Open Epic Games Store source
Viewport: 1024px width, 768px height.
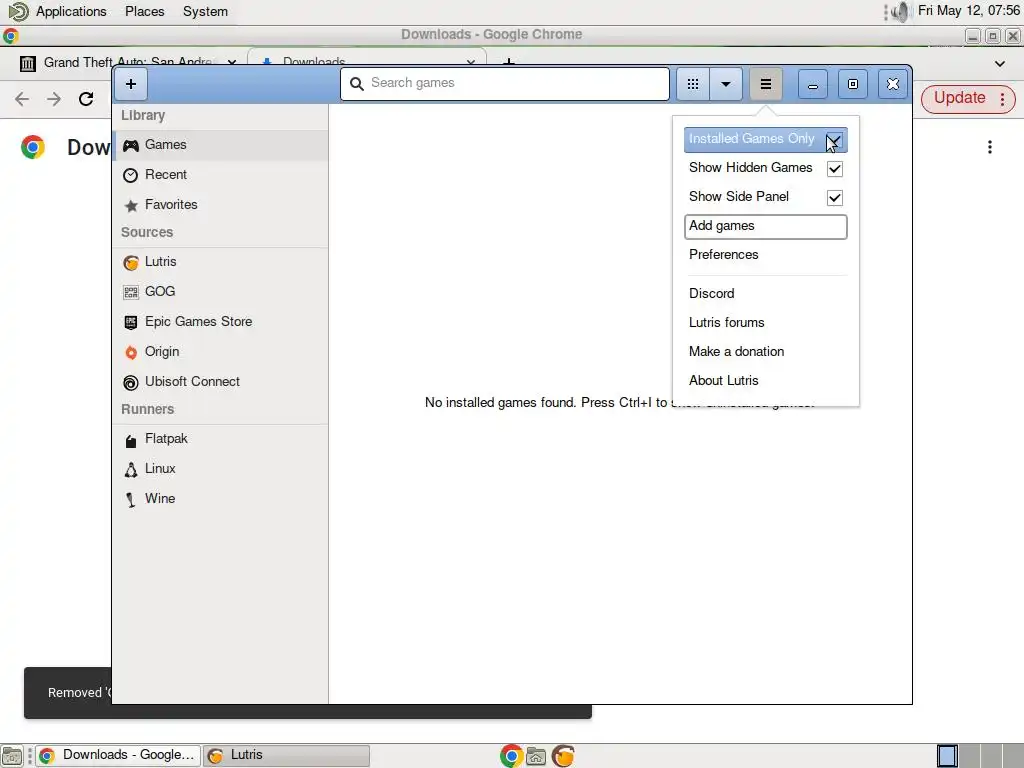click(221, 322)
